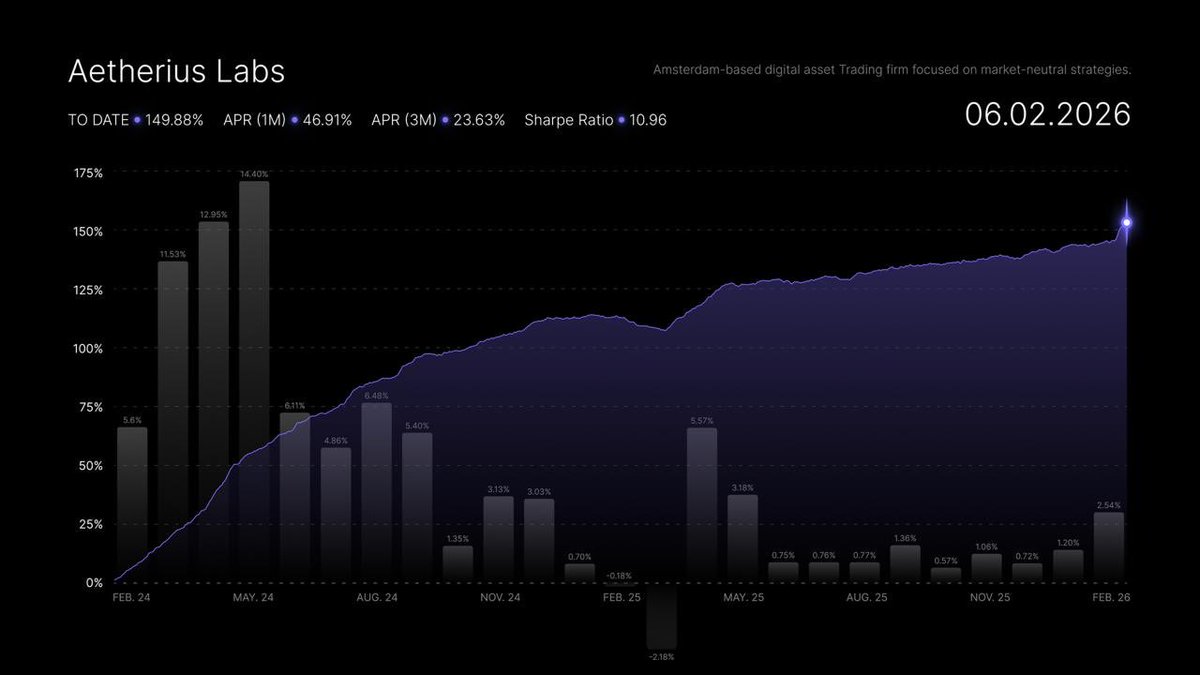Click the 3.03% bar value label
Image resolution: width=1200 pixels, height=675 pixels.
(540, 492)
